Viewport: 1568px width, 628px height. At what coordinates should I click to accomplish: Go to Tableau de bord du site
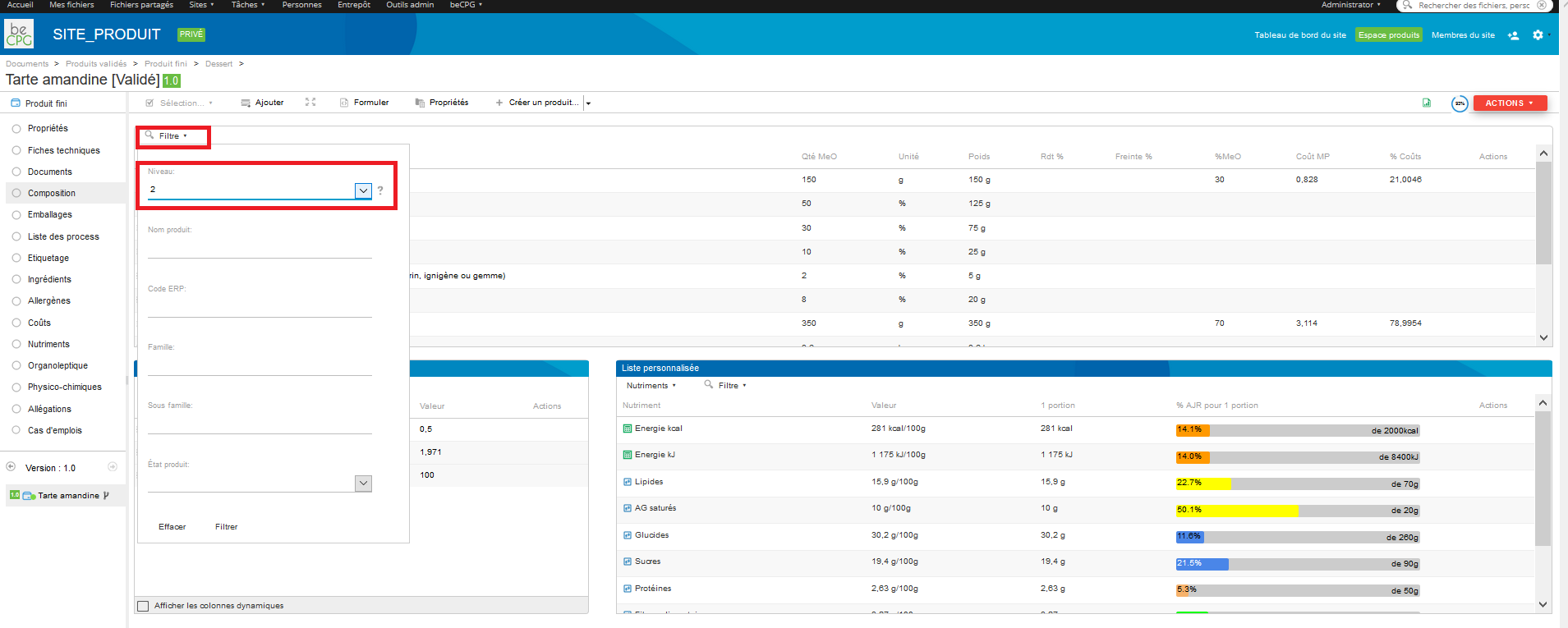coord(1300,35)
